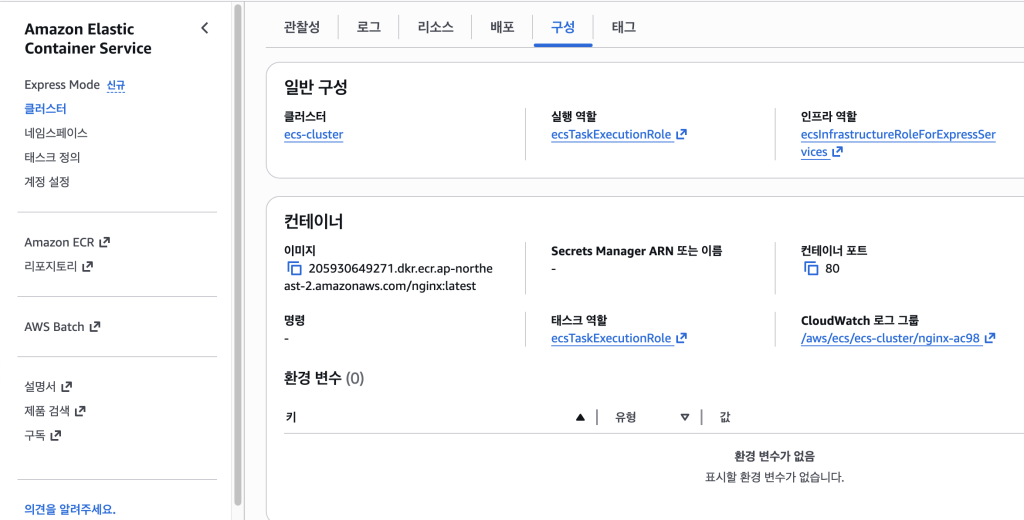
Task: Click external link icon beside 리포지토리
Action: tap(87, 267)
